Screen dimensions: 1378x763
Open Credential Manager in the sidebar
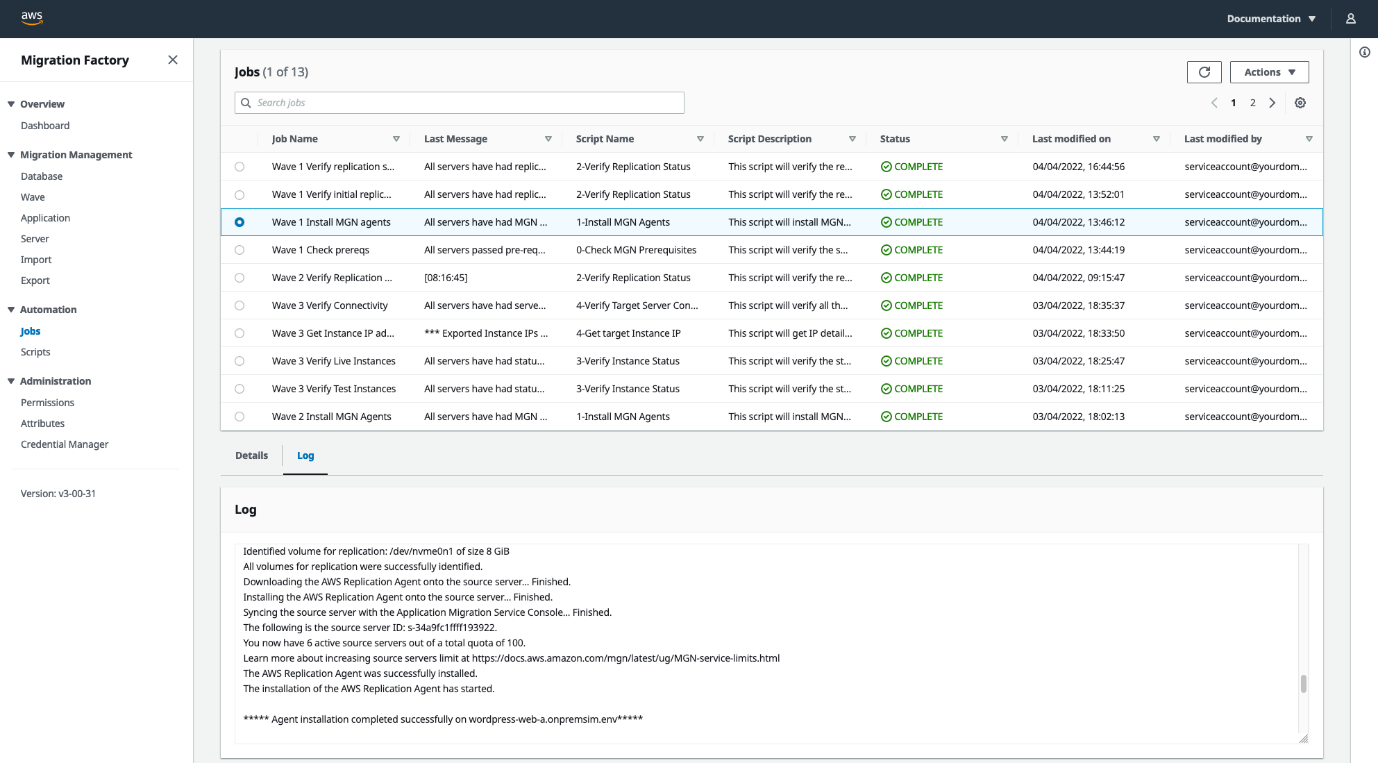tap(64, 444)
